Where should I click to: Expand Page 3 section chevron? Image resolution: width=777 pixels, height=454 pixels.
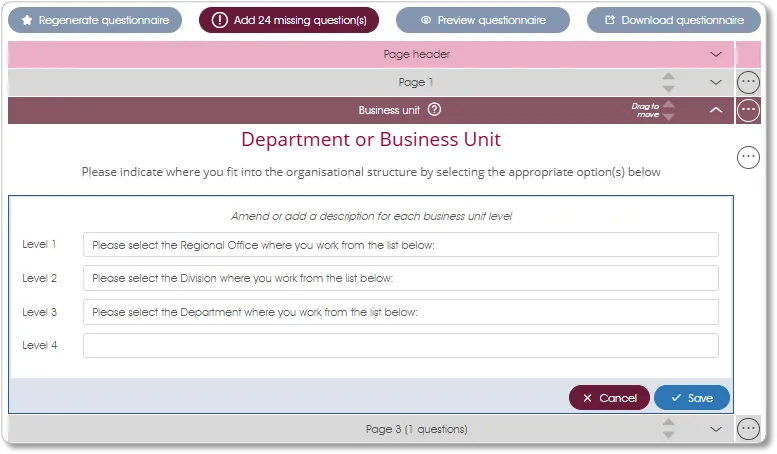point(716,429)
